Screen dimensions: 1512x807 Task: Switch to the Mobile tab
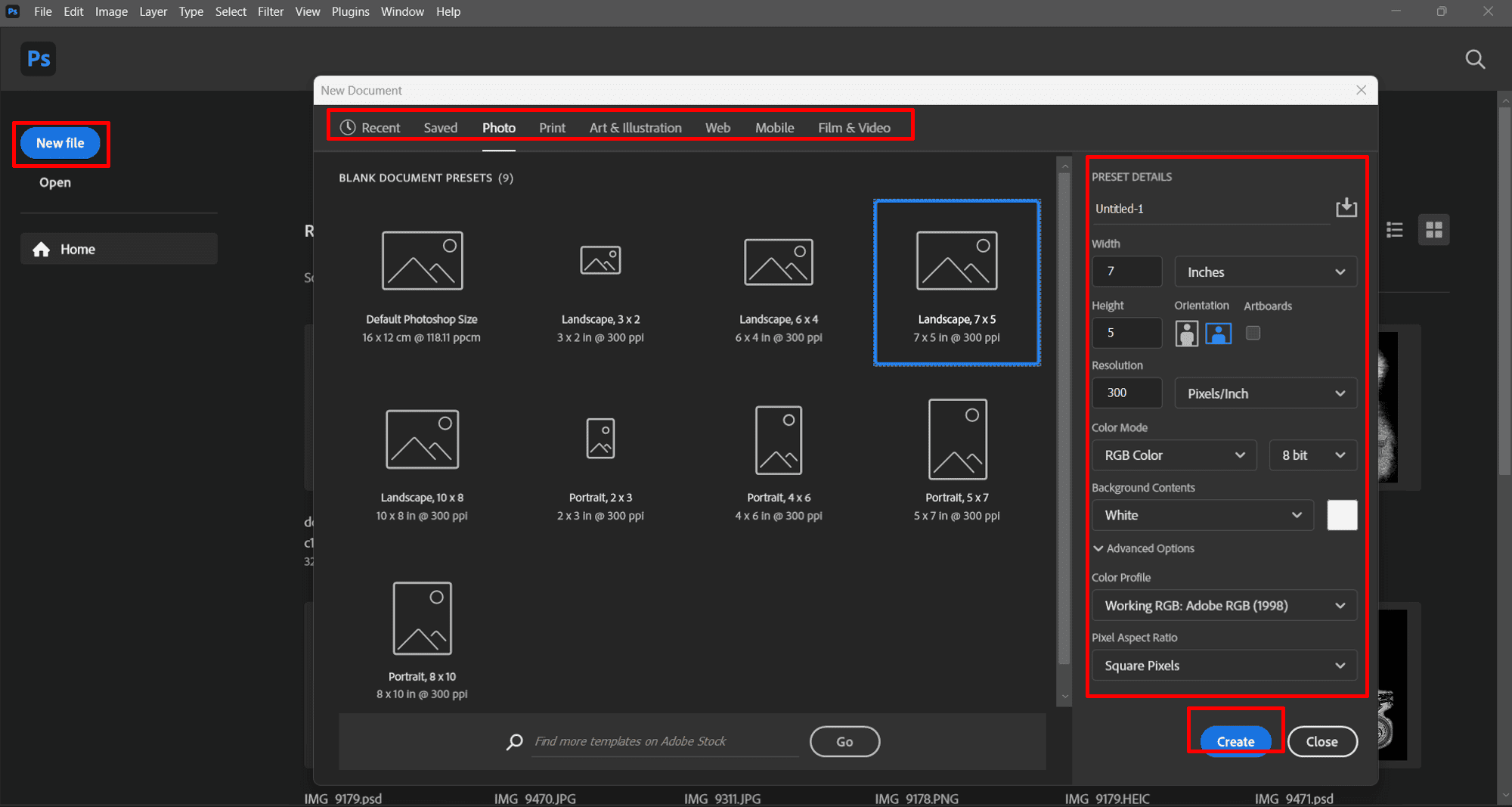click(x=775, y=128)
